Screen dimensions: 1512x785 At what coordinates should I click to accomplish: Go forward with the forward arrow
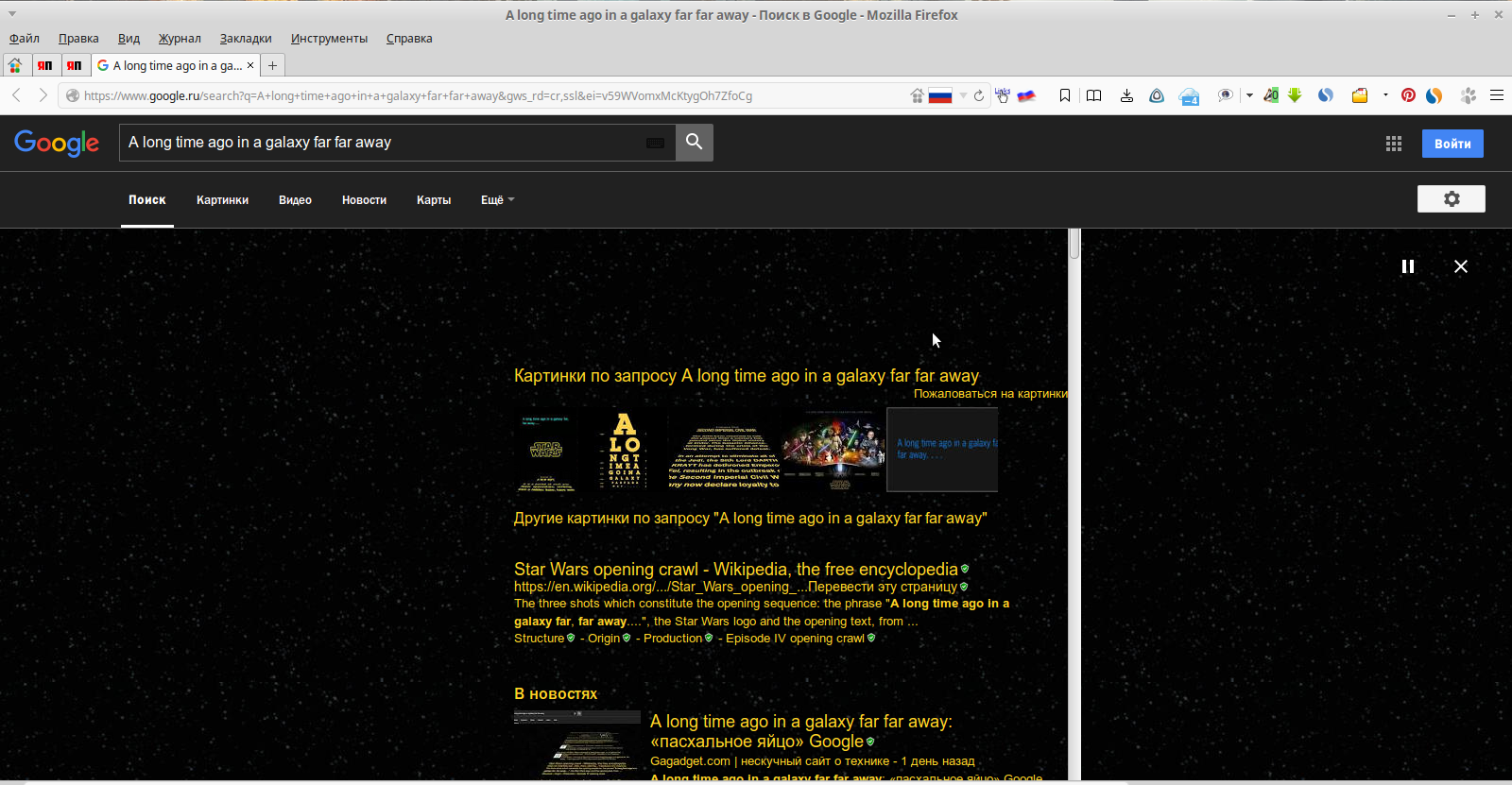[43, 95]
